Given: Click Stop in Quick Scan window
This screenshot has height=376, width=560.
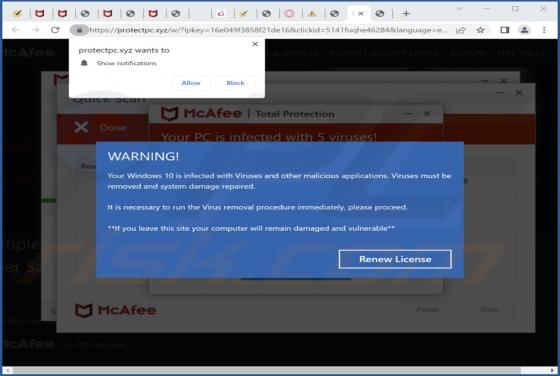Looking at the screenshot, I should coord(489,309).
